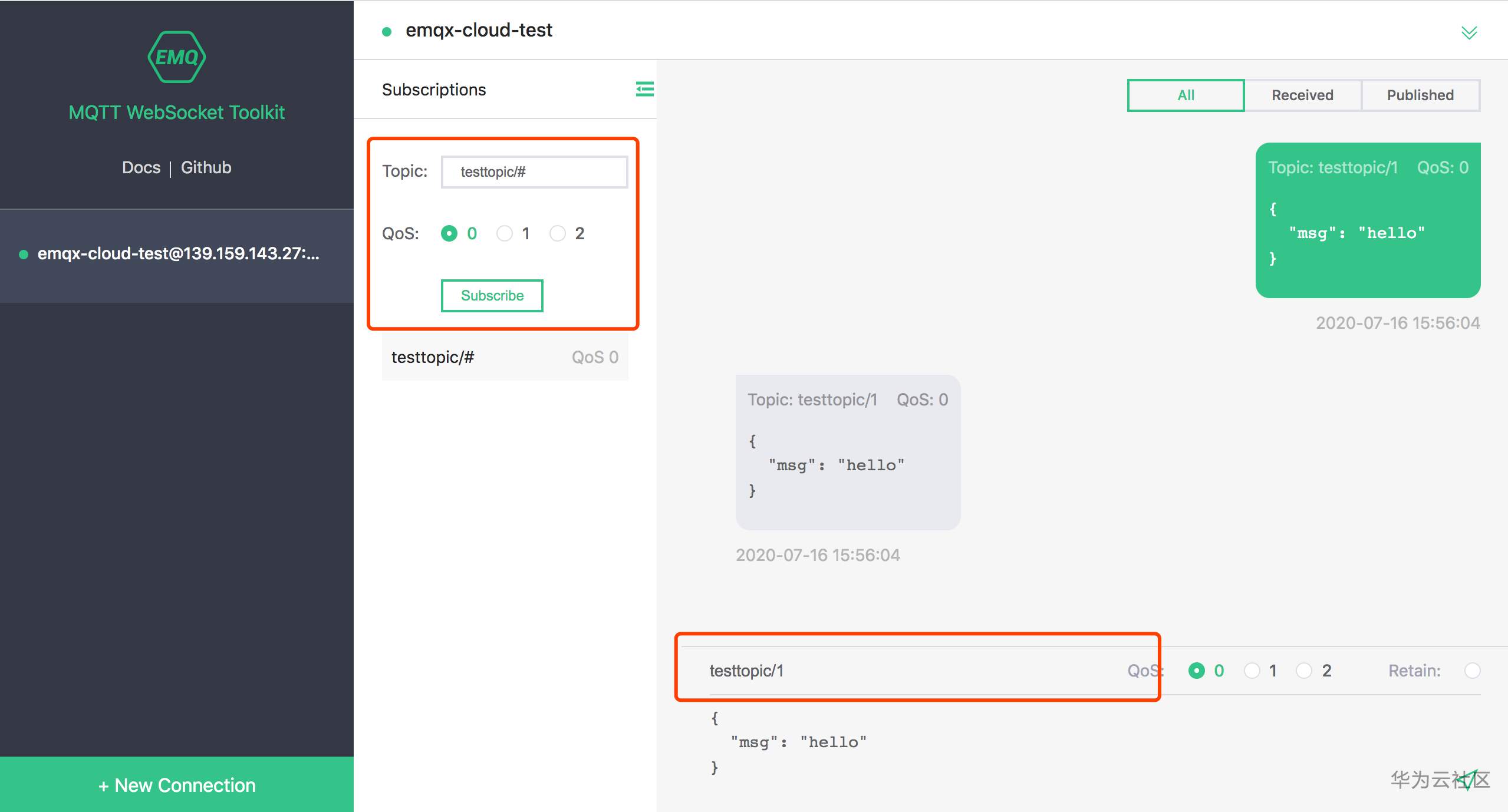Select publish QoS 1 radio button

[1252, 671]
